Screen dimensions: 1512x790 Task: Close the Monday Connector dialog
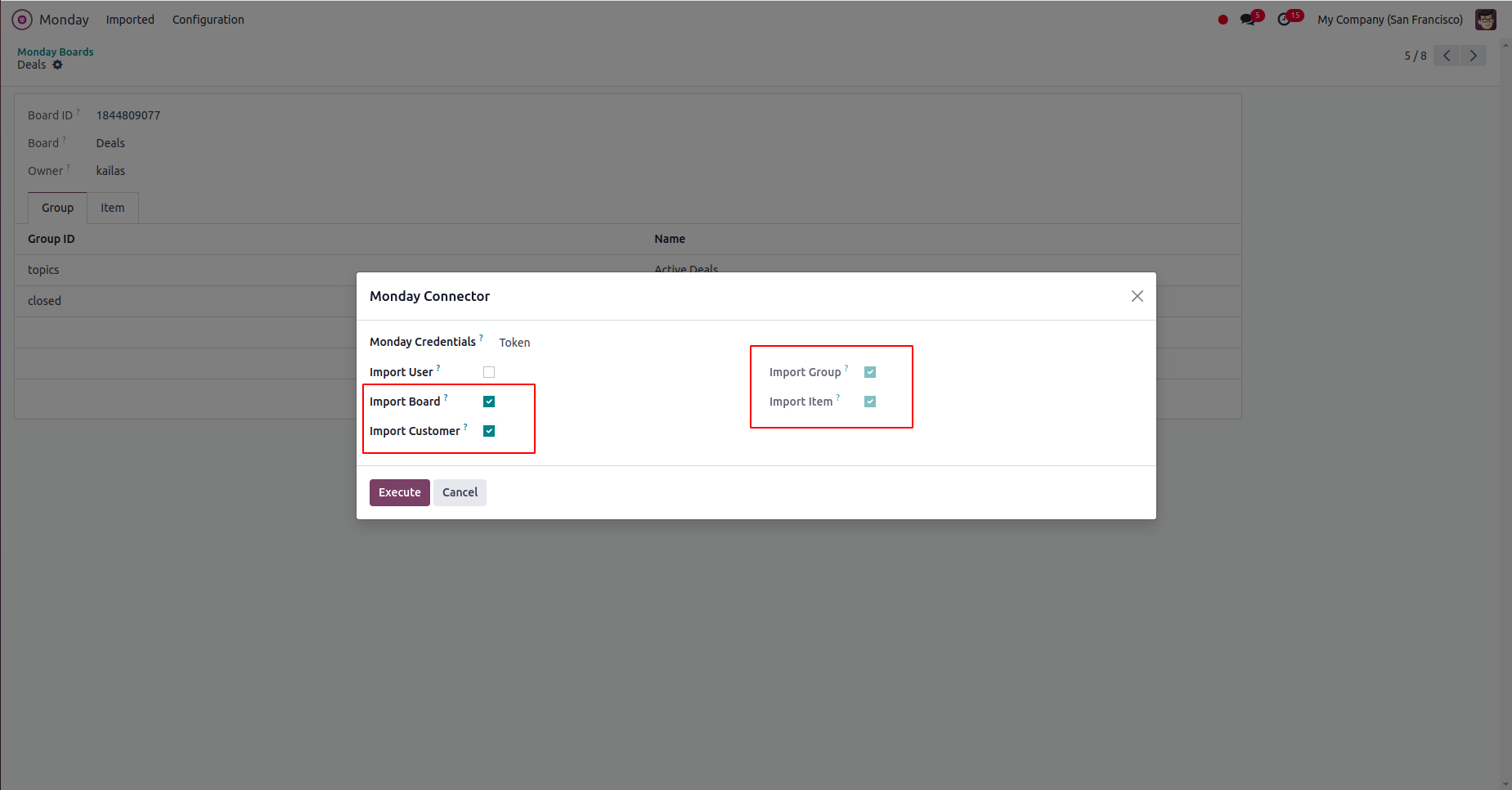1137,296
